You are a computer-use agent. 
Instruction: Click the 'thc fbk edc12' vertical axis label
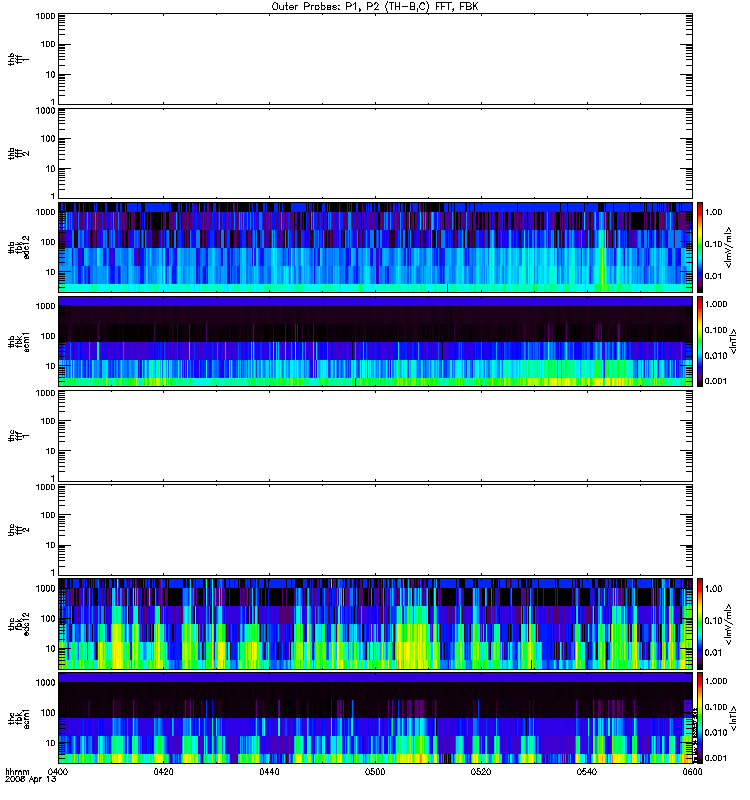tap(18, 624)
